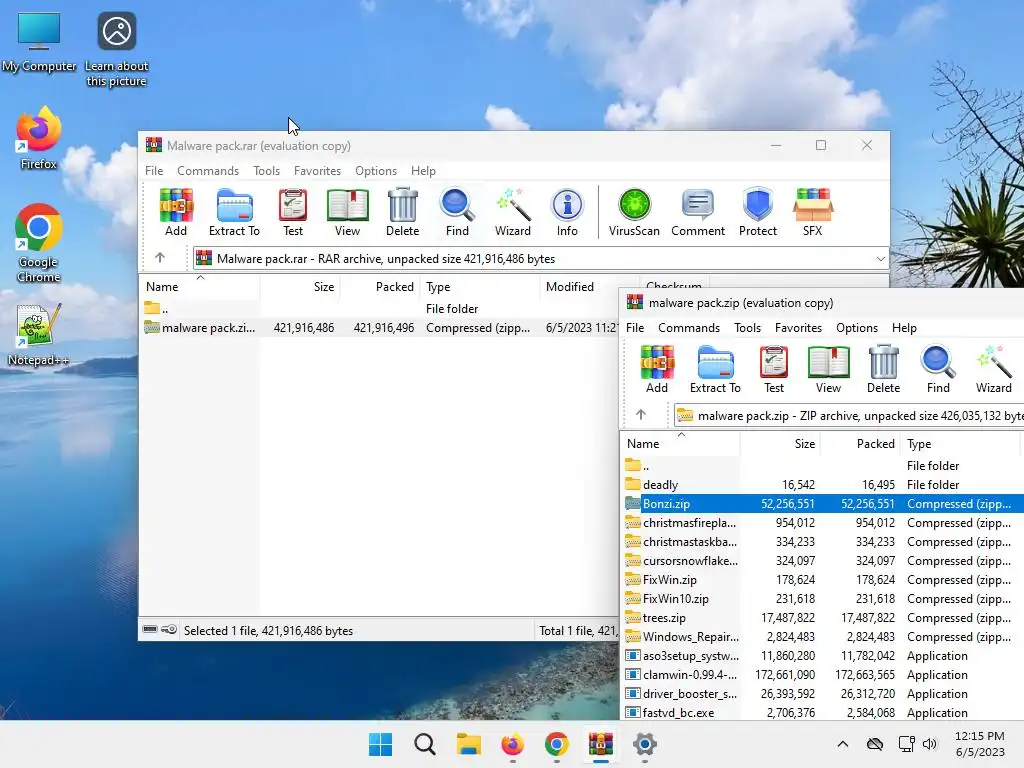This screenshot has height=768, width=1024.
Task: Click the key icon in the status bar
Action: pos(169,630)
